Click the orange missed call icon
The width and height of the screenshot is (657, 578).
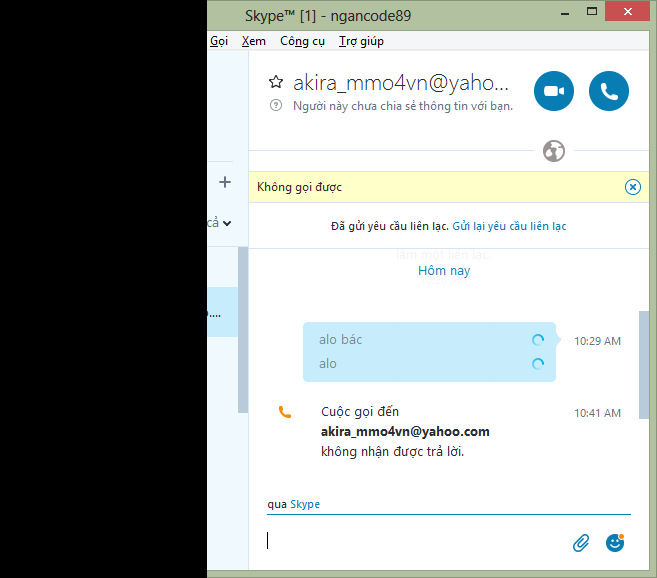pyautogui.click(x=285, y=412)
